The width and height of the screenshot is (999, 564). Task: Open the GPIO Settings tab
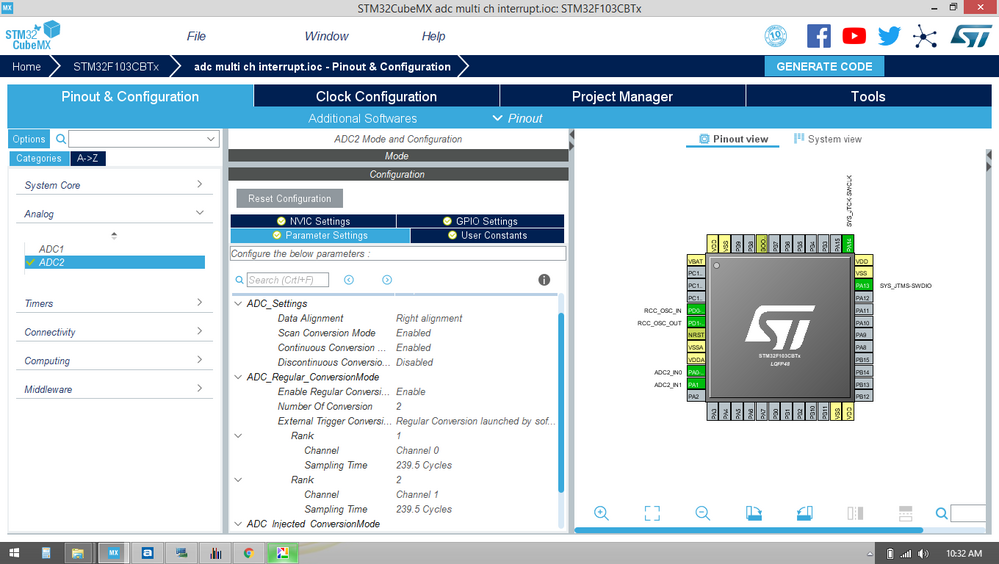pos(480,221)
